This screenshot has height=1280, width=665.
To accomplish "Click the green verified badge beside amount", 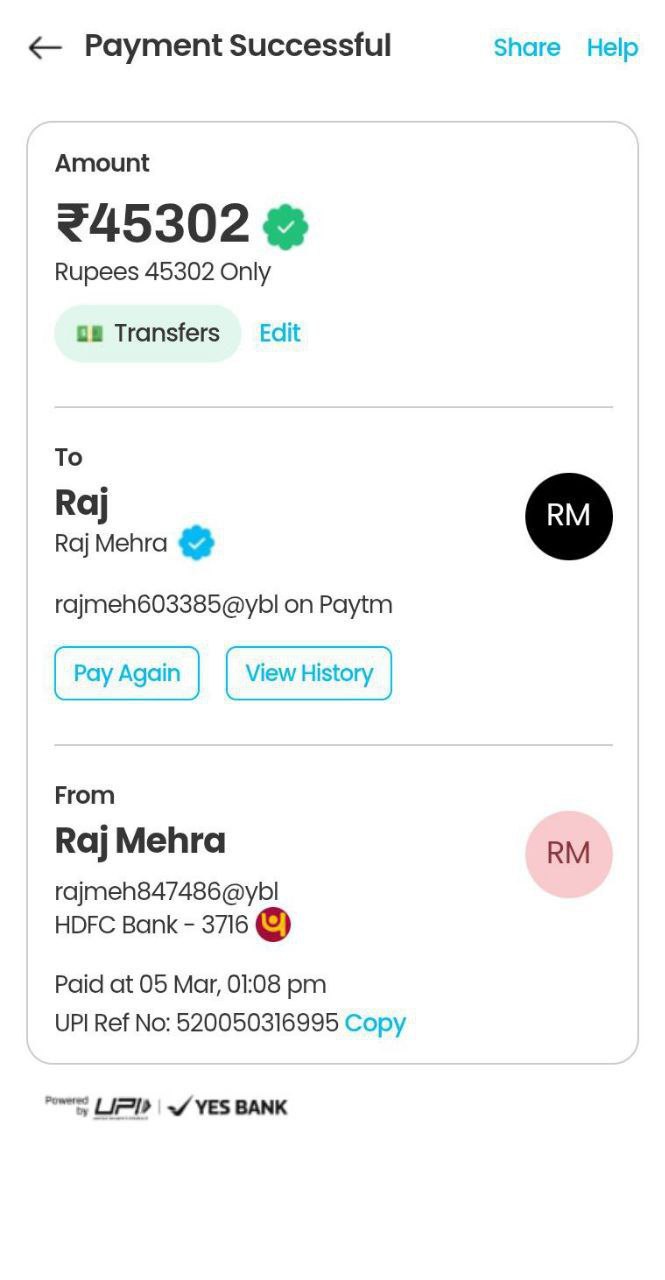I will coord(285,227).
